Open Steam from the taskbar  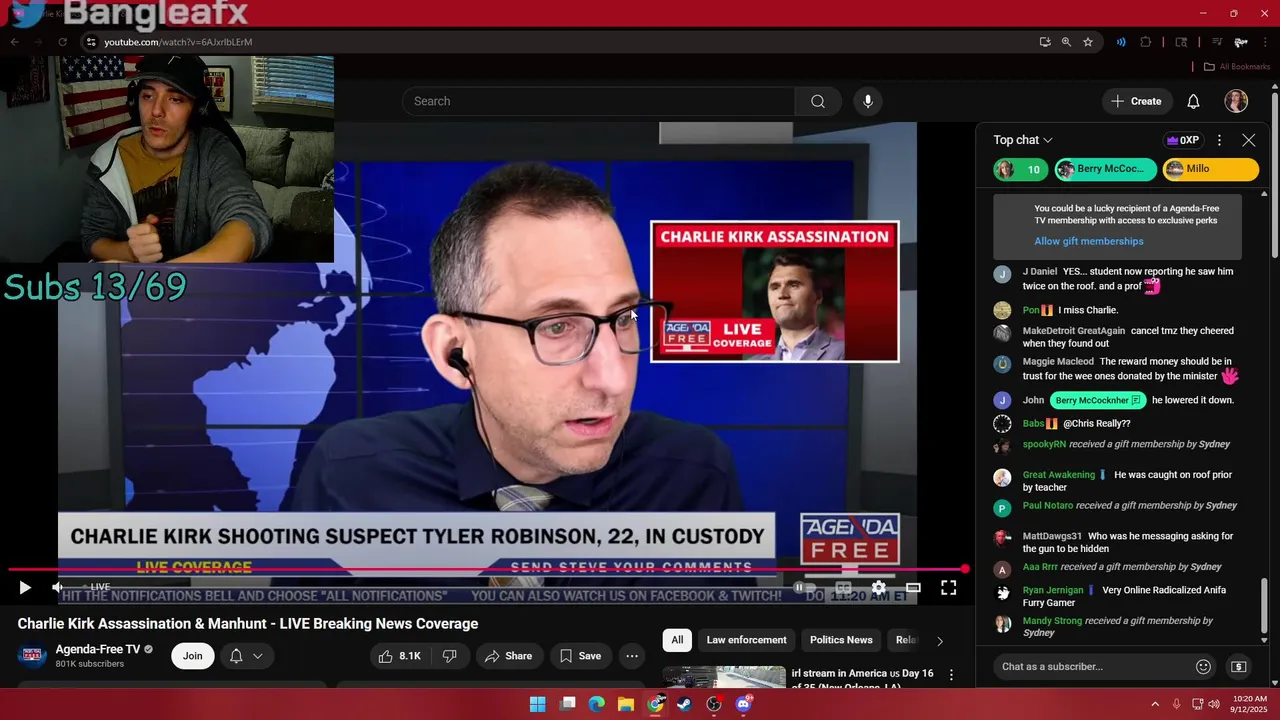tap(684, 704)
